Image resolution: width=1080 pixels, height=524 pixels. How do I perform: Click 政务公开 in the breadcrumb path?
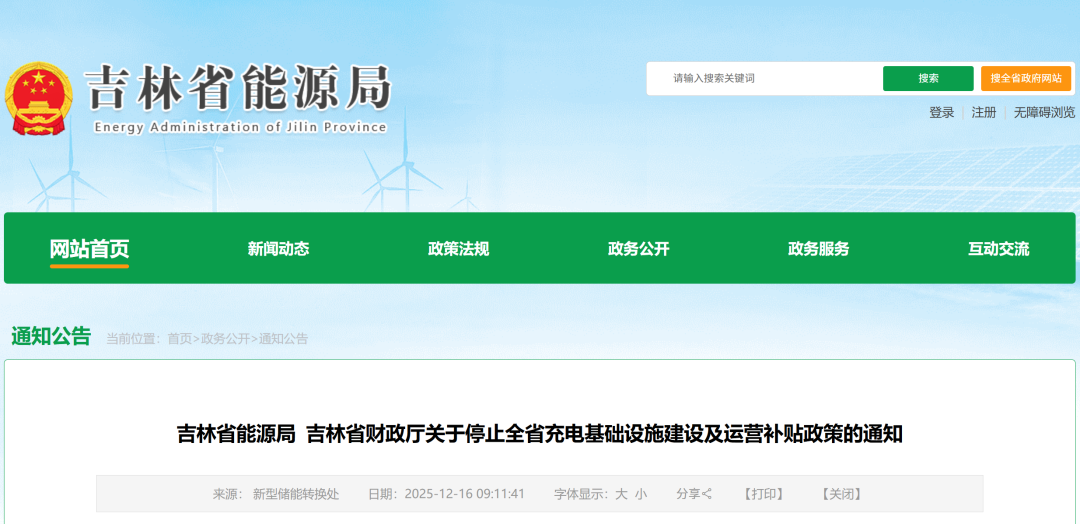point(225,339)
